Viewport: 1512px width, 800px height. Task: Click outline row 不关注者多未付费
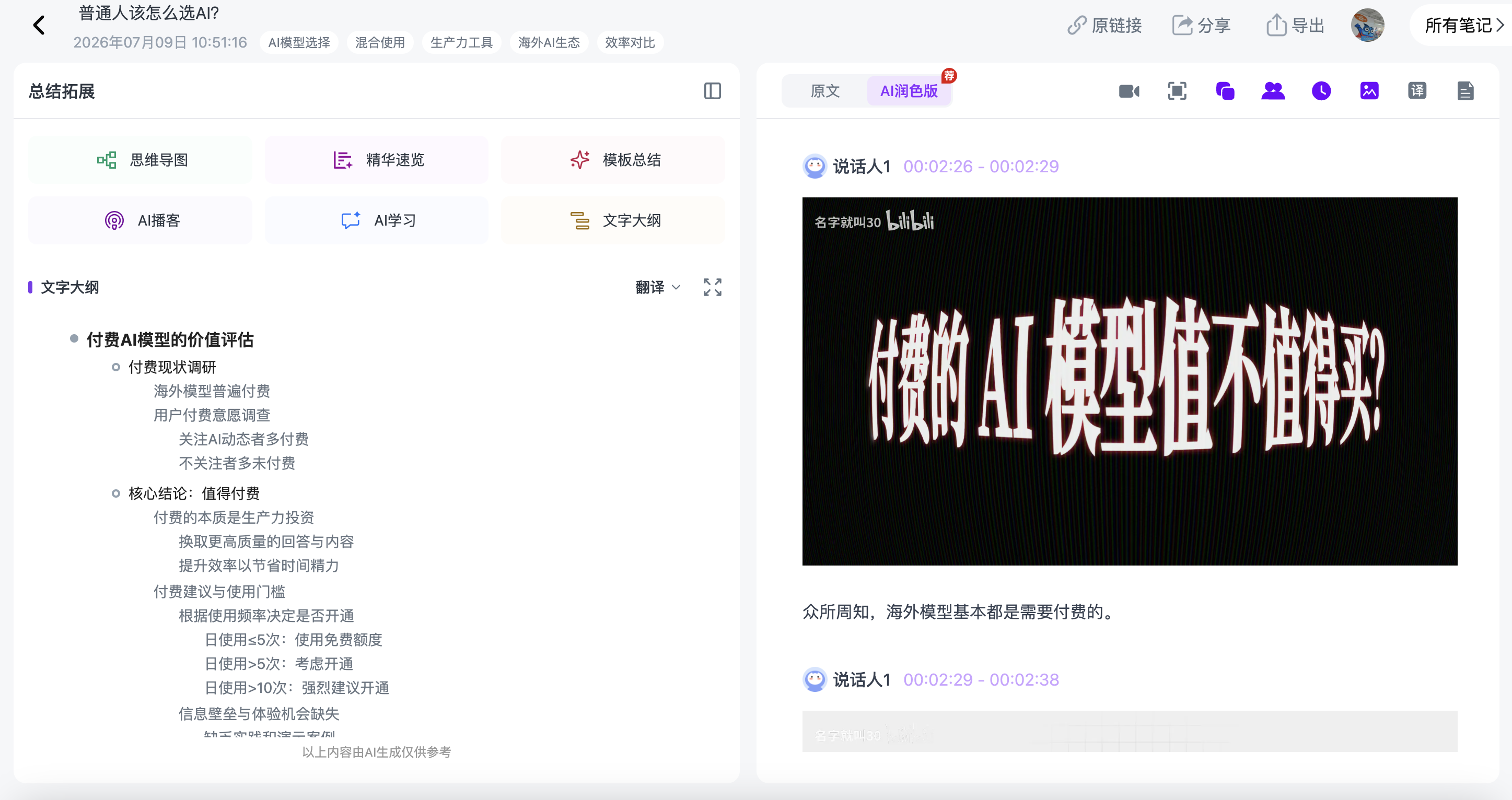pyautogui.click(x=237, y=463)
